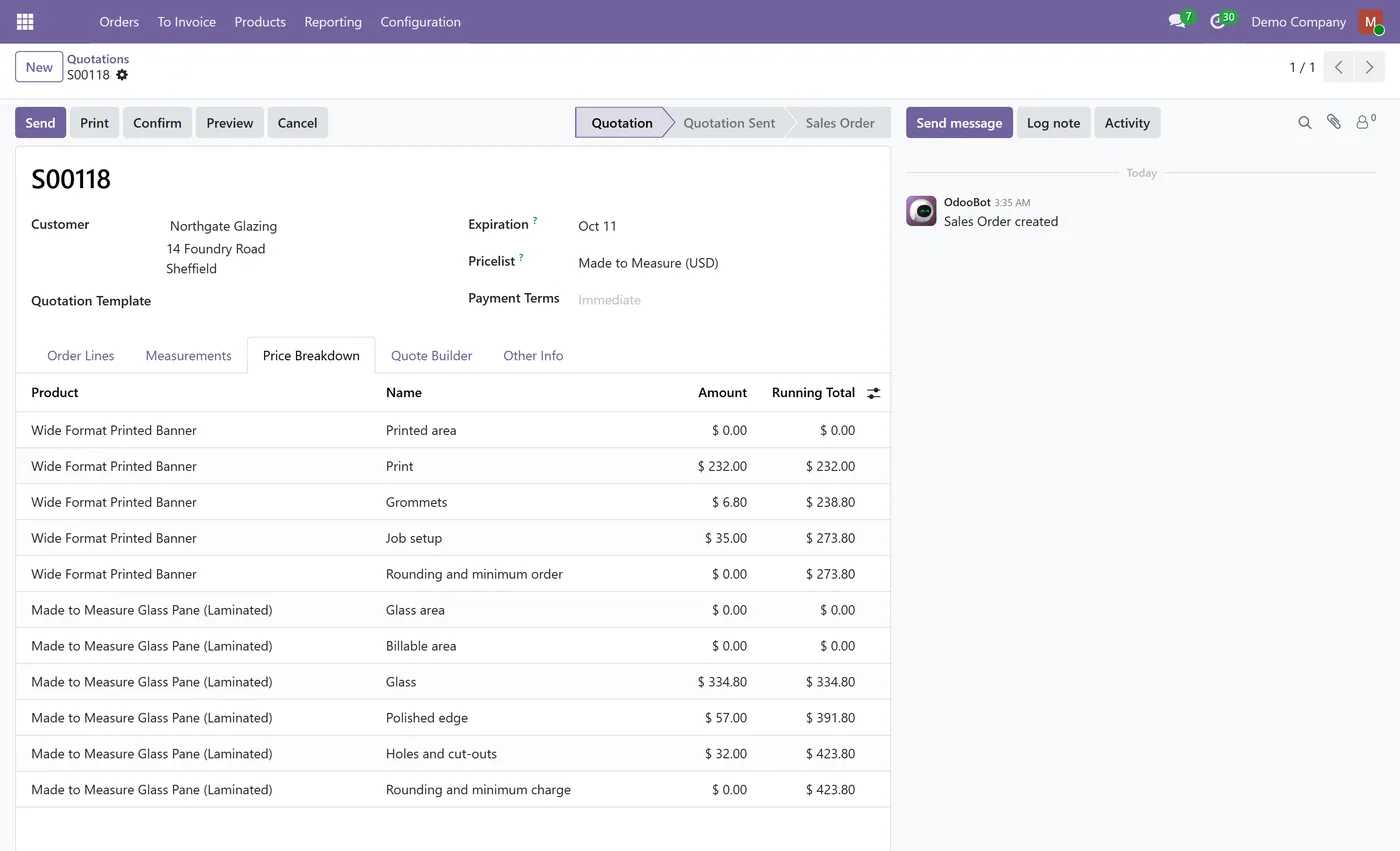Image resolution: width=1400 pixels, height=851 pixels.
Task: Open the Demo Company switcher
Action: pyautogui.click(x=1298, y=21)
